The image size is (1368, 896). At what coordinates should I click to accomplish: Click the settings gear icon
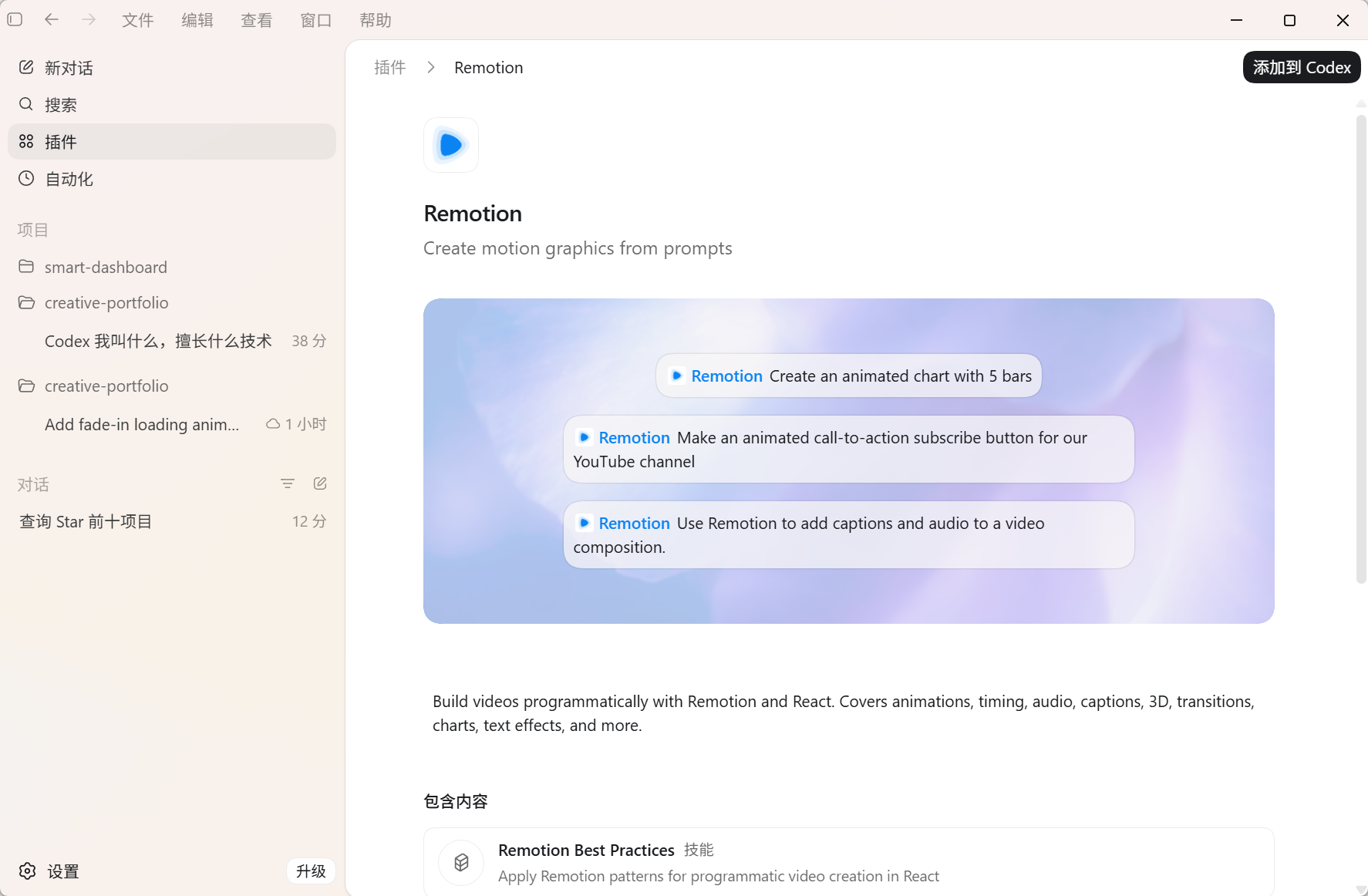(x=28, y=871)
